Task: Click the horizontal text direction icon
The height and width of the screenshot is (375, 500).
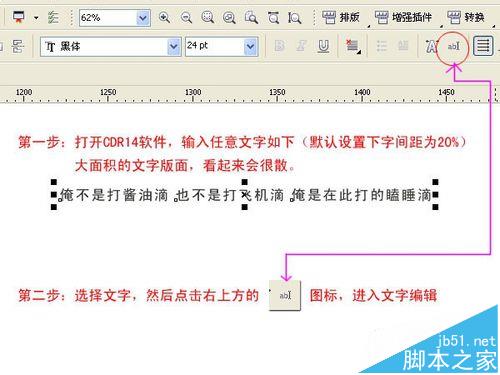Action: click(x=483, y=46)
